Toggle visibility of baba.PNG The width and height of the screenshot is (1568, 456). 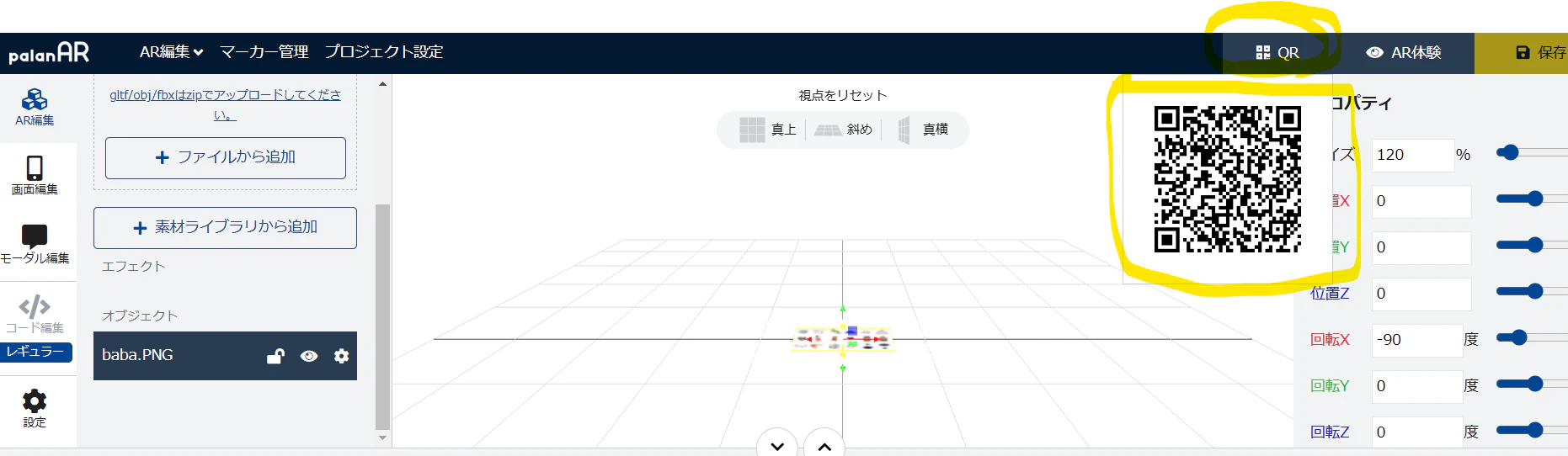tap(309, 356)
